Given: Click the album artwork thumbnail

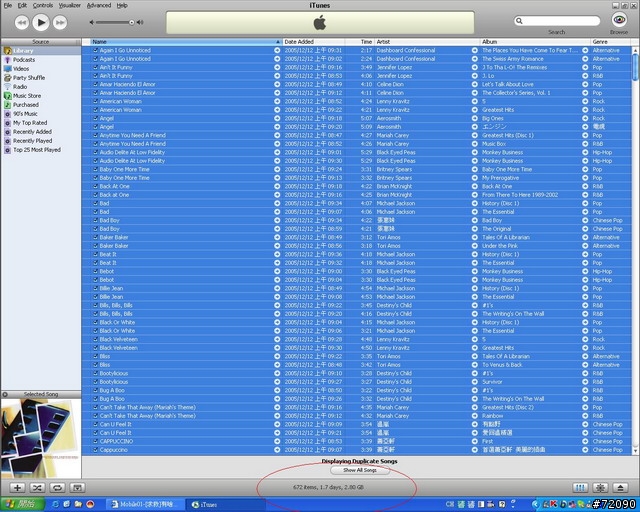Looking at the screenshot, I should click(x=41, y=438).
